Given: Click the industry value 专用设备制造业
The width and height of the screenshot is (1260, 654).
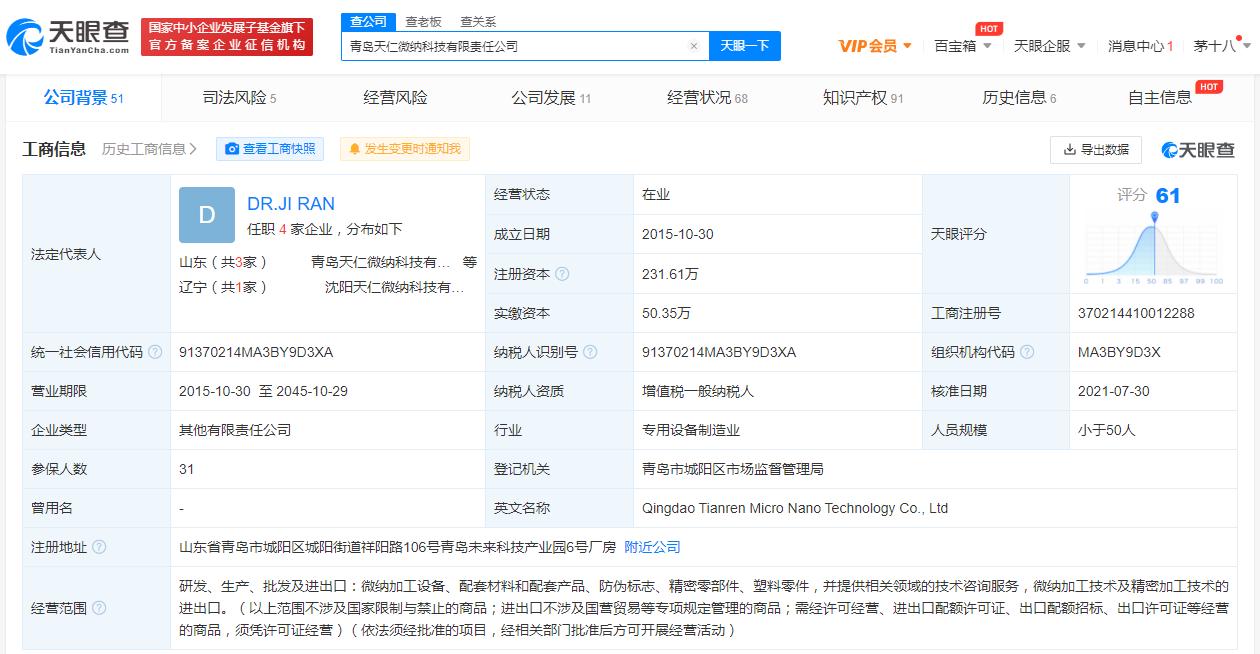Looking at the screenshot, I should point(691,430).
